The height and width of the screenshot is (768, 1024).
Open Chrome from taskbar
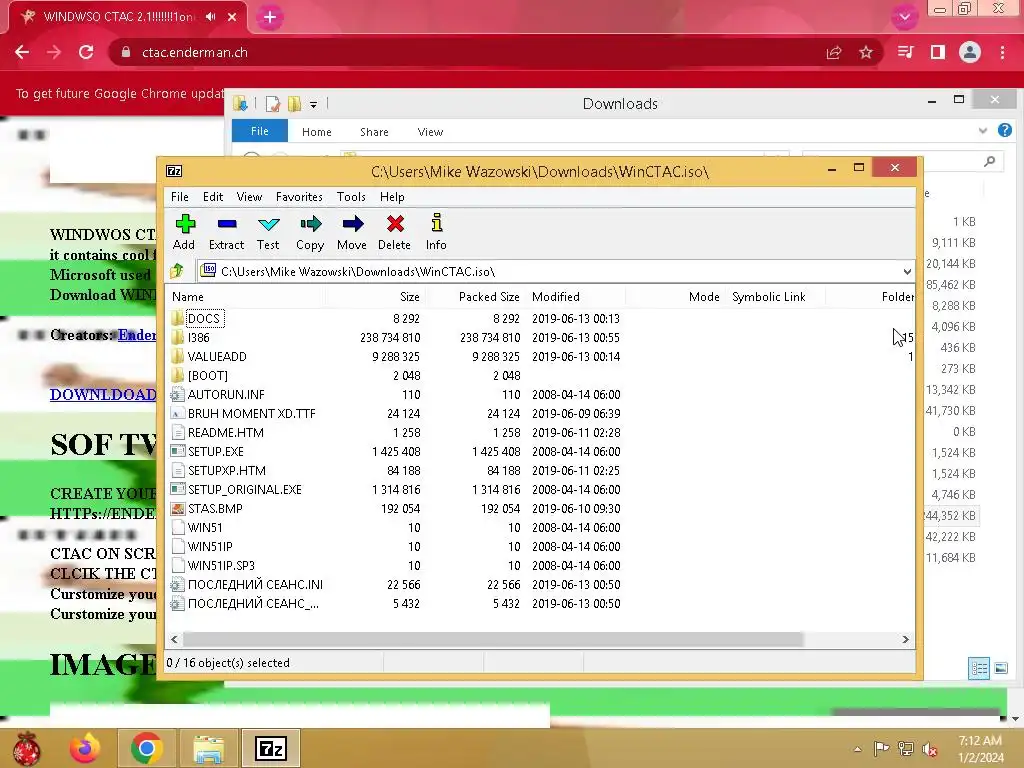[146, 748]
